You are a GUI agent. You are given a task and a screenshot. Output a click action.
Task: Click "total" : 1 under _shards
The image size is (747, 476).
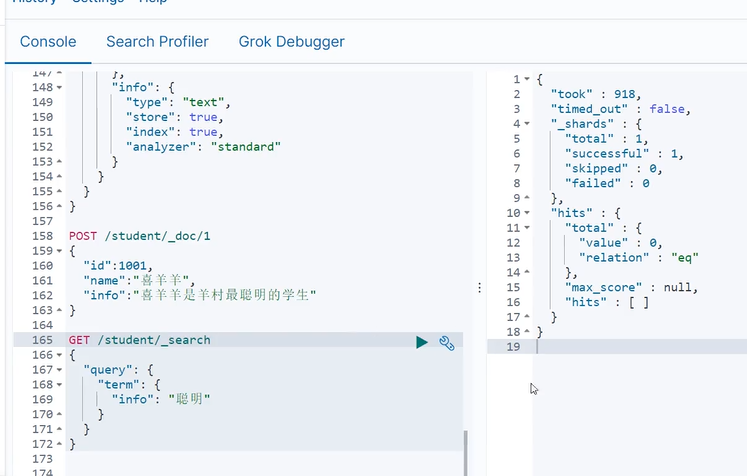606,139
